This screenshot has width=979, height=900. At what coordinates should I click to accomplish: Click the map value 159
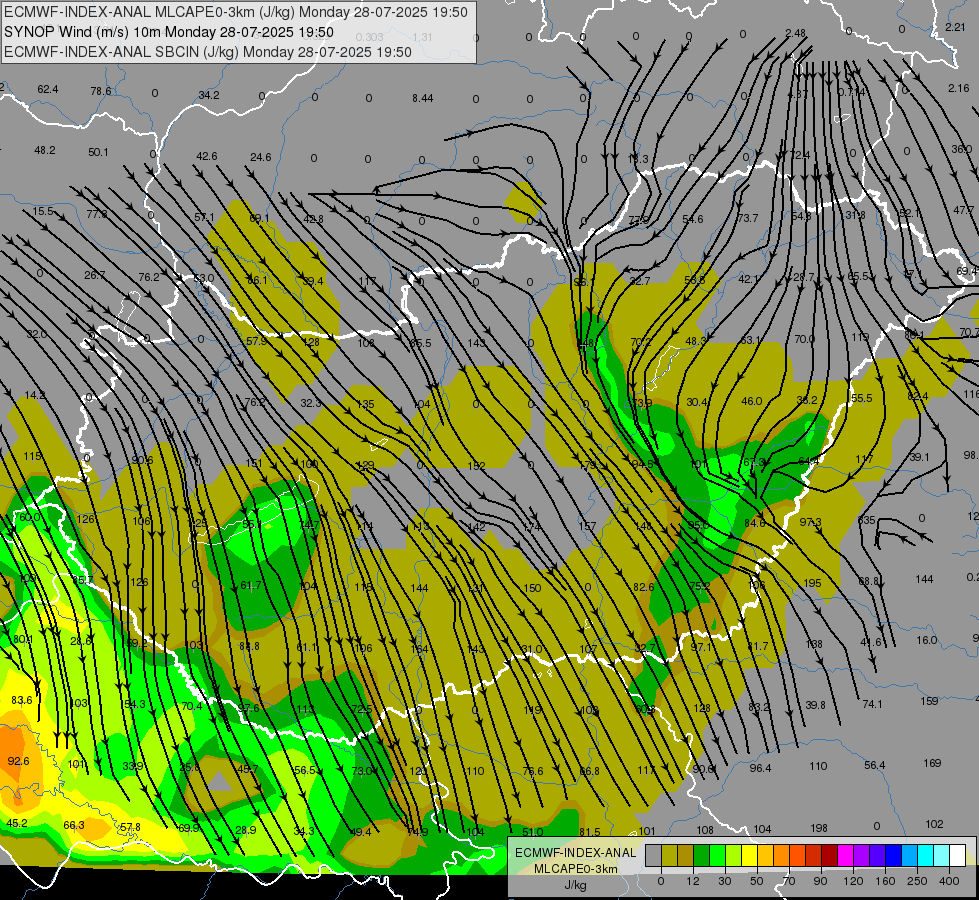tap(929, 701)
